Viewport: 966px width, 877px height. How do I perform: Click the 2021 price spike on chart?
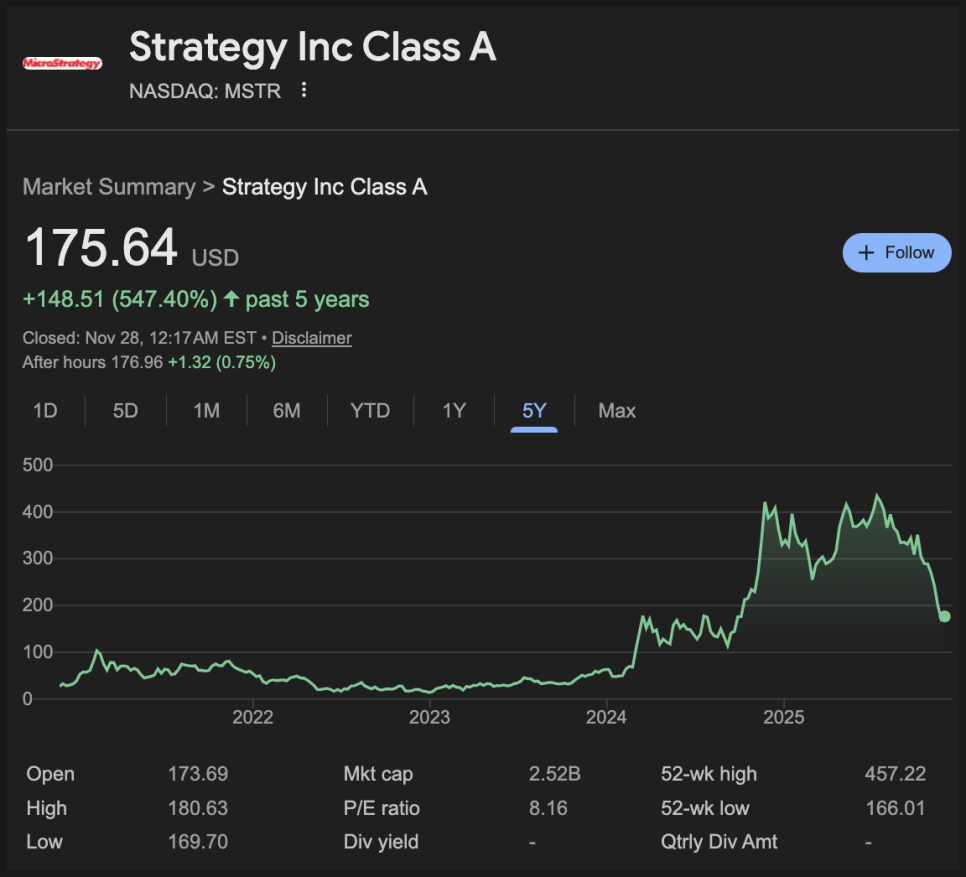97,652
